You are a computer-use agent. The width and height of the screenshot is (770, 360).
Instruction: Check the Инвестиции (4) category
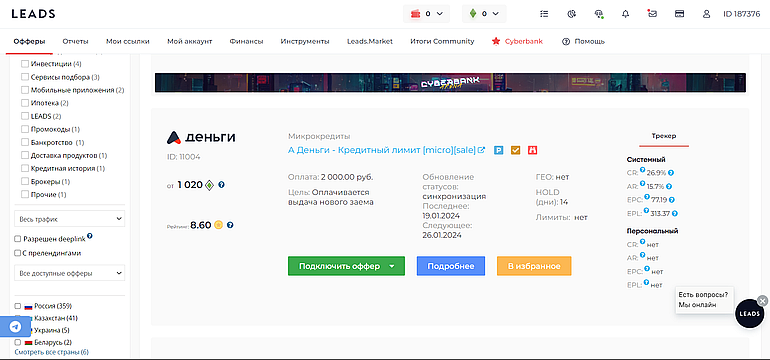tap(25, 64)
